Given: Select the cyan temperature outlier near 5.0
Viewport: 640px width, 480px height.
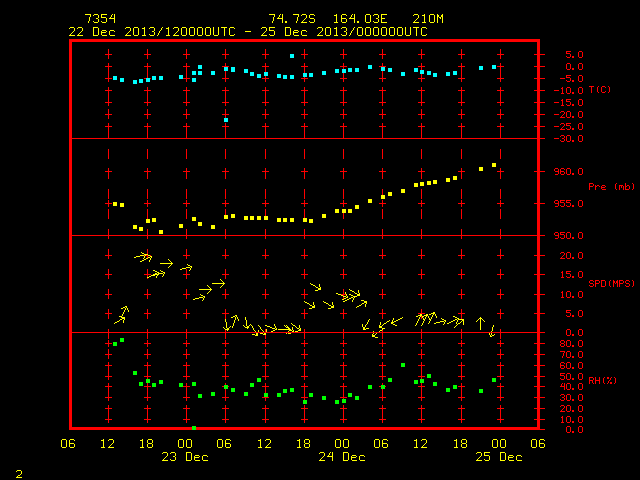Looking at the screenshot, I should [292, 56].
